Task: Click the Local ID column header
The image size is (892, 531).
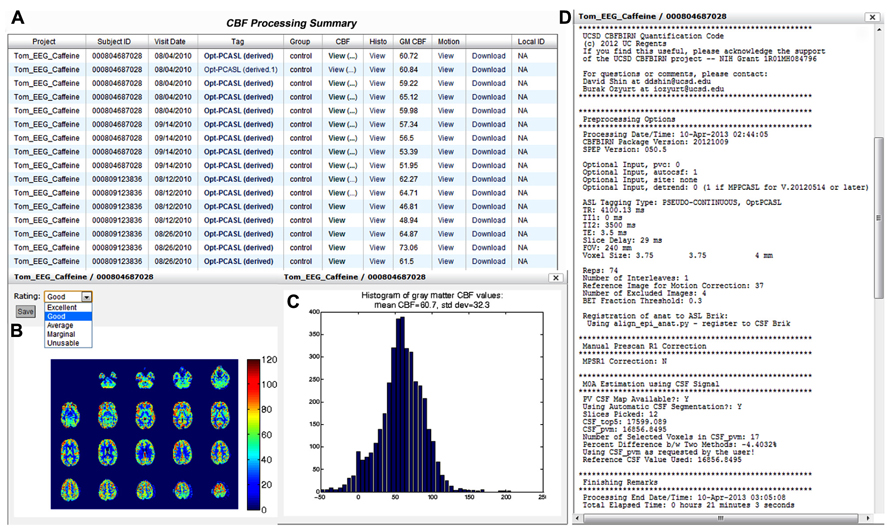Action: point(531,42)
